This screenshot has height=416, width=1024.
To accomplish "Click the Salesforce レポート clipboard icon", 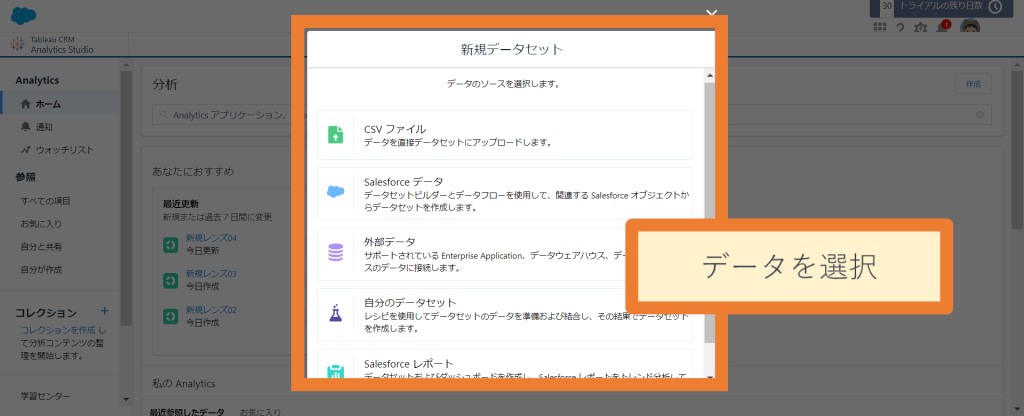I will (x=335, y=371).
